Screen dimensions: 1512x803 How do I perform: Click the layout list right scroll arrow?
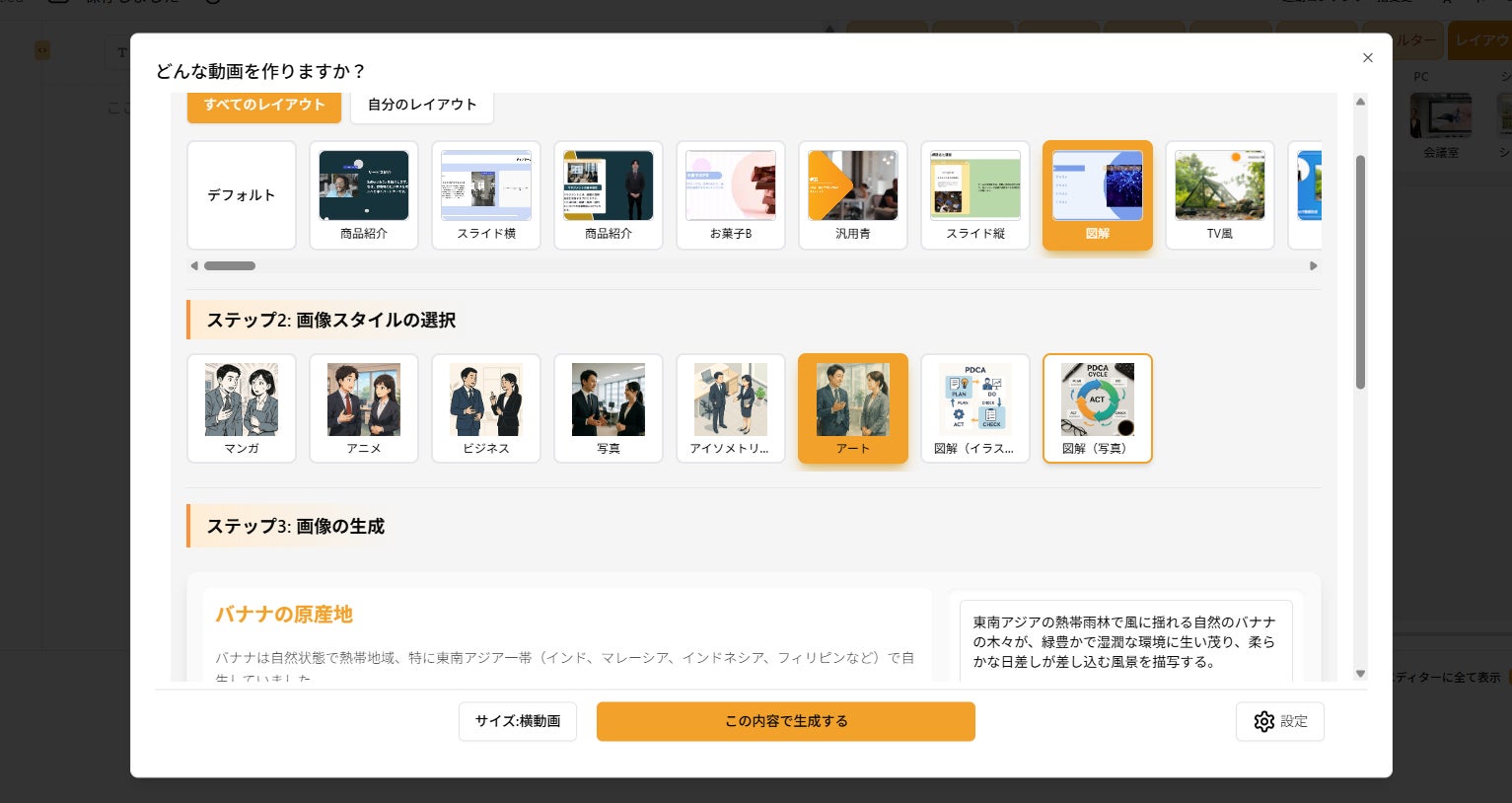1314,265
